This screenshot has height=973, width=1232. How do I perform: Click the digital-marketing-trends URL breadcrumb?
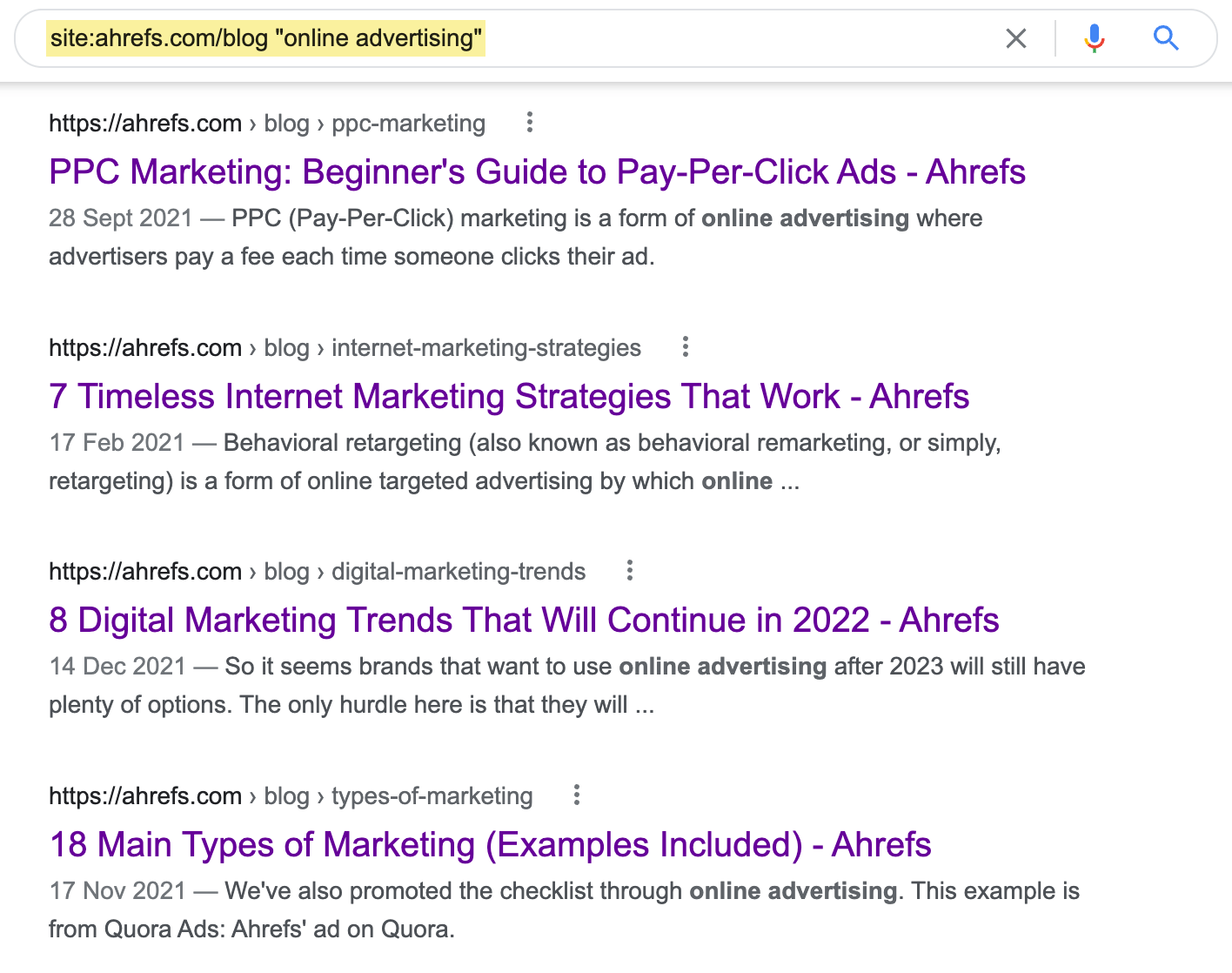click(x=317, y=572)
